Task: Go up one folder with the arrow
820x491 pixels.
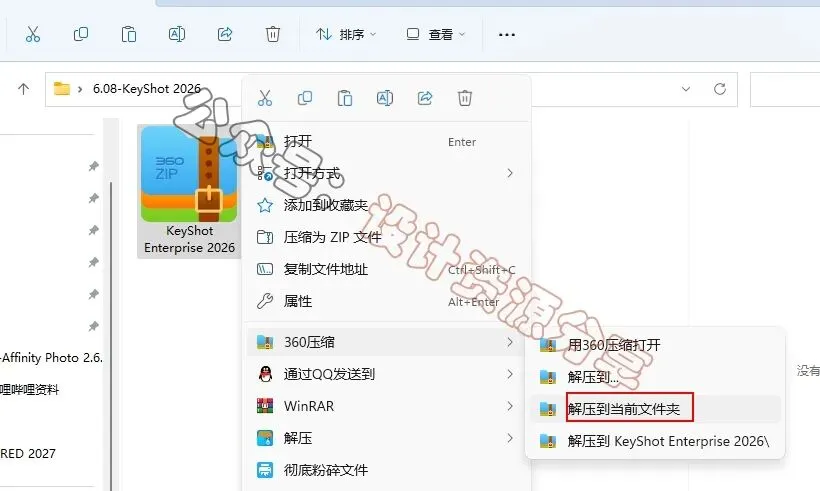Action: point(23,89)
